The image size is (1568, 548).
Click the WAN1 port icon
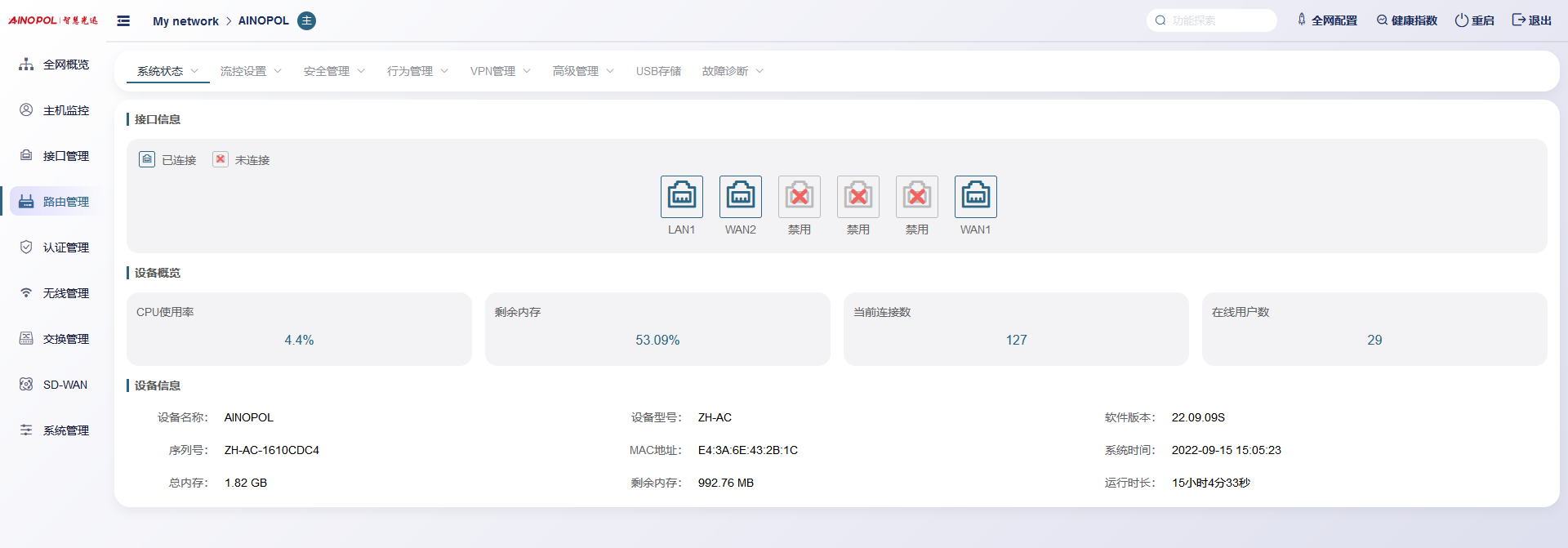pyautogui.click(x=975, y=197)
